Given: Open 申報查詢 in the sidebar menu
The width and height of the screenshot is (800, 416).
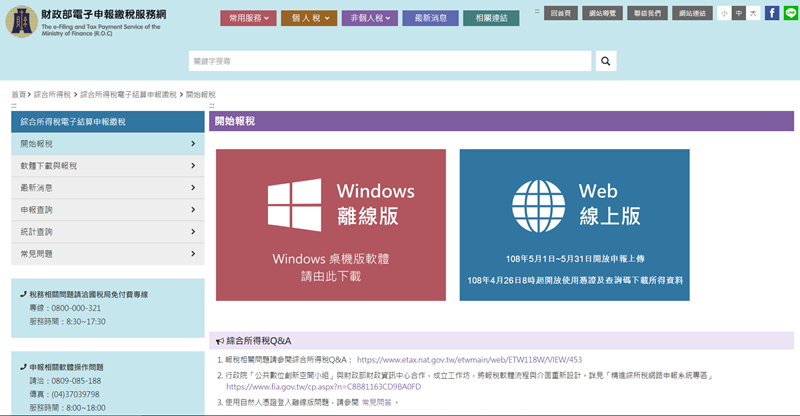Looking at the screenshot, I should click(x=108, y=210).
